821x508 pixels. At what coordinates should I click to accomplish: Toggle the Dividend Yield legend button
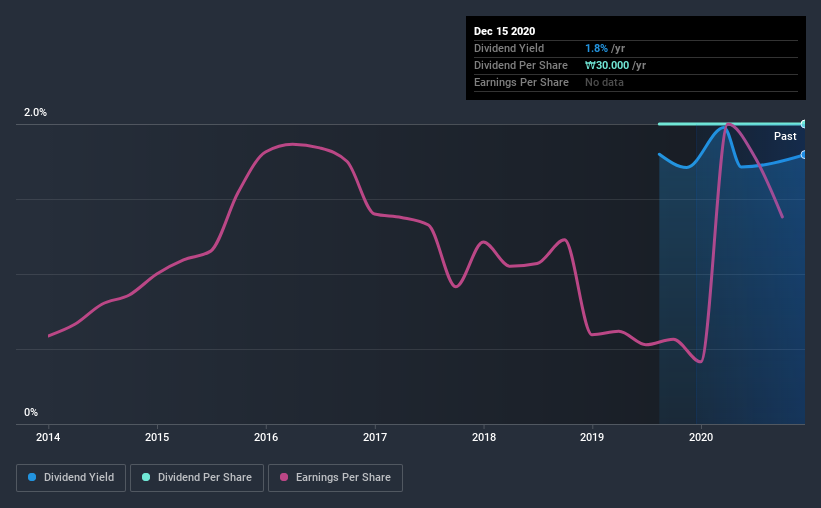click(x=71, y=478)
